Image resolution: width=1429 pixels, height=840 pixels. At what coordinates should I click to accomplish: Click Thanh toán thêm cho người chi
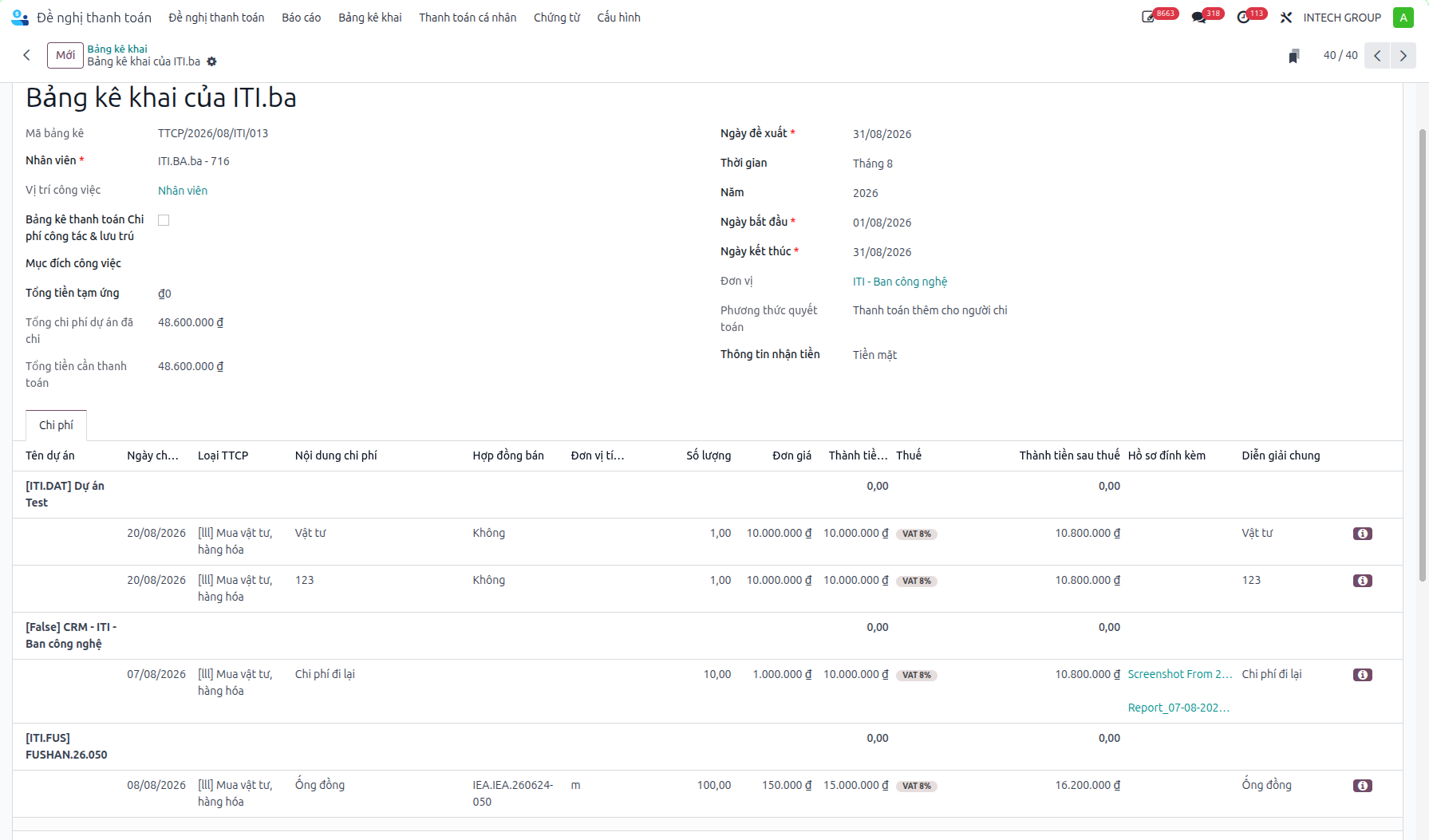(930, 310)
